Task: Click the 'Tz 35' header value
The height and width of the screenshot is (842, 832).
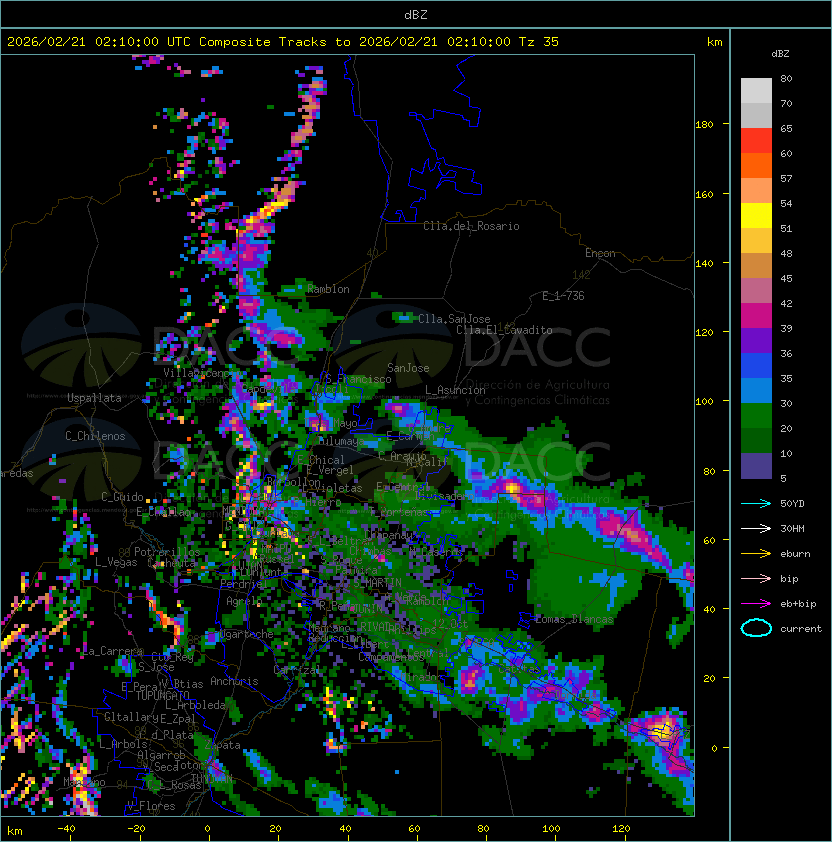Action: [539, 41]
